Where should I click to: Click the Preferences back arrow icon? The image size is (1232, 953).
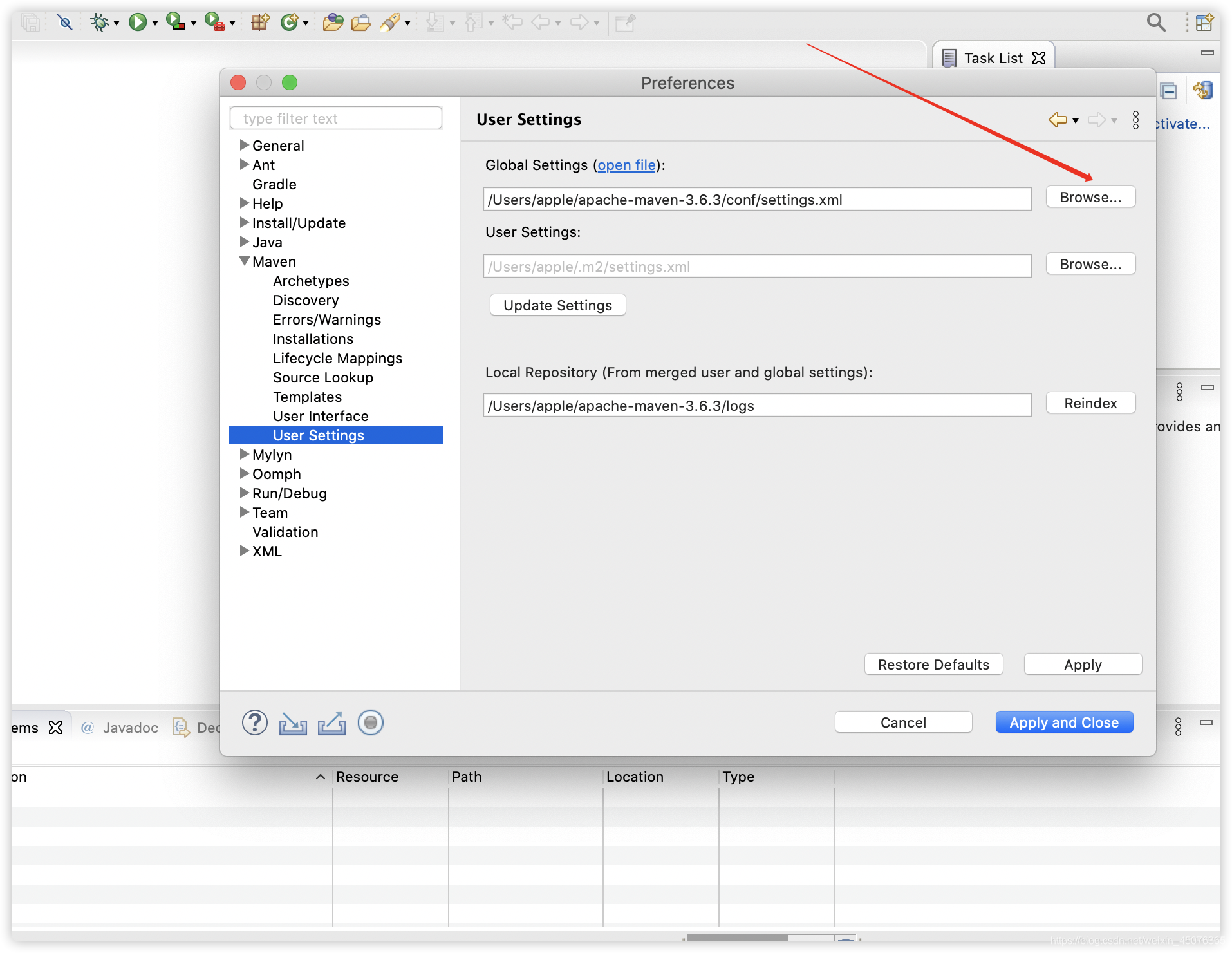point(1058,120)
